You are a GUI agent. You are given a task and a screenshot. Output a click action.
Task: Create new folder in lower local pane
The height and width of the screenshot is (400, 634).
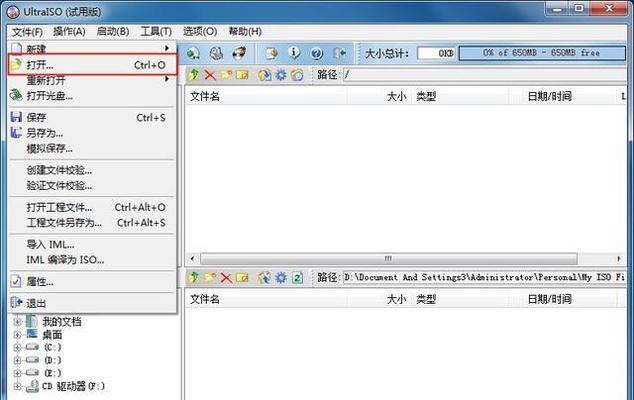coord(210,277)
